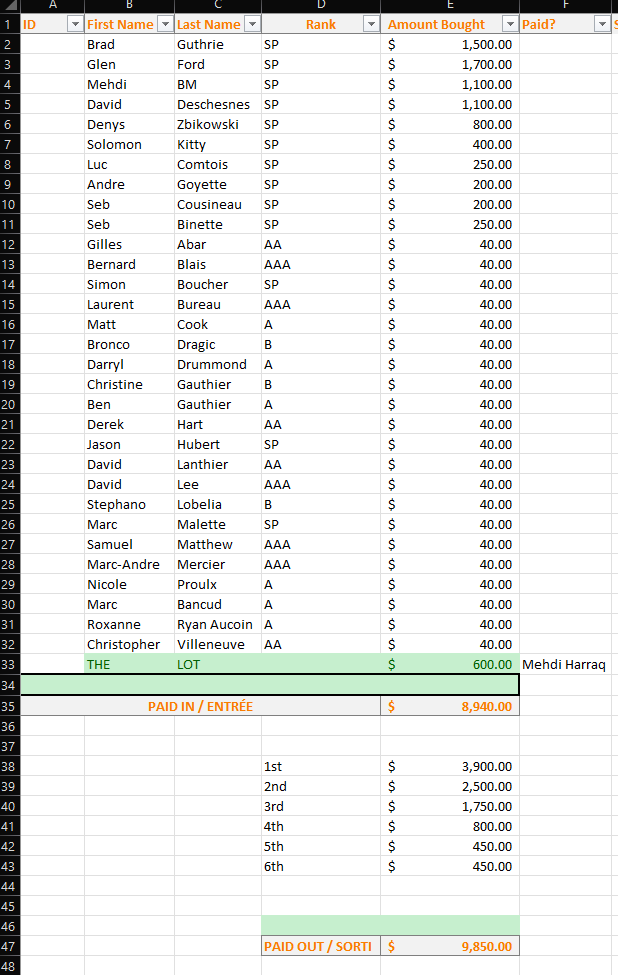Viewport: 618px width, 975px height.
Task: Select row 33 header
Action: (9, 664)
